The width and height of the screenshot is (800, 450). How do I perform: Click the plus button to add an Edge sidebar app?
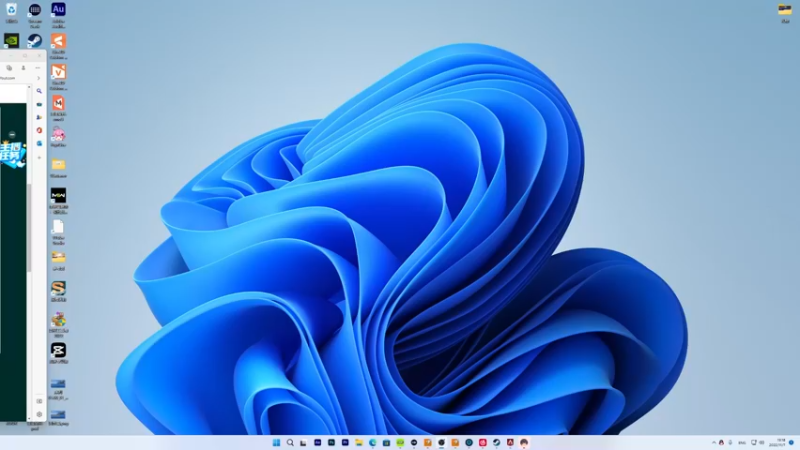(x=39, y=158)
